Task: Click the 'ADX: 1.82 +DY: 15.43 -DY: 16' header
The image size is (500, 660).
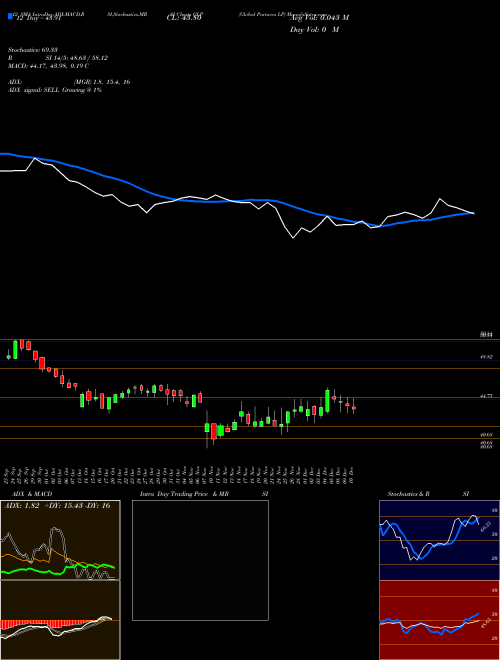Action: pos(57,506)
